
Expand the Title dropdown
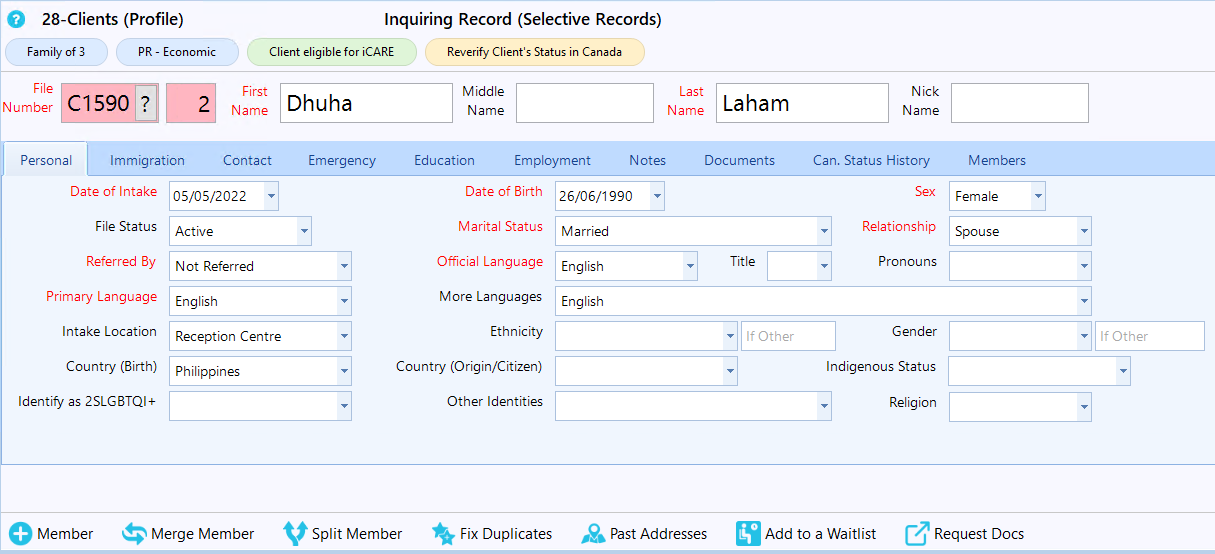tap(824, 266)
